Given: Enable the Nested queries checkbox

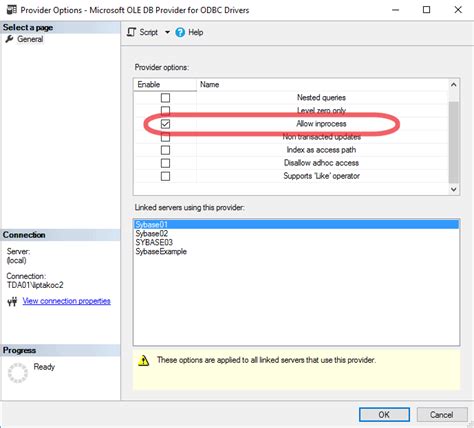Looking at the screenshot, I should click(165, 98).
